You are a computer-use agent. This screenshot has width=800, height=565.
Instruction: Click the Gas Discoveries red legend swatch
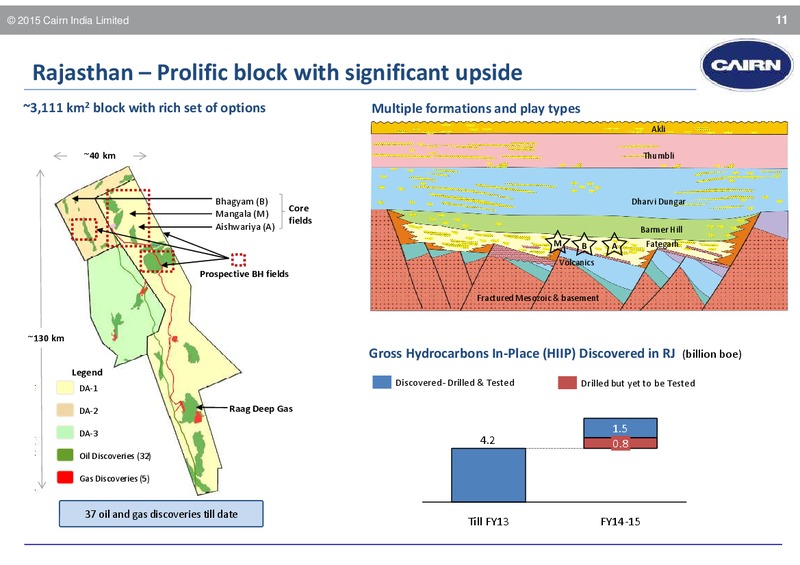click(x=65, y=478)
